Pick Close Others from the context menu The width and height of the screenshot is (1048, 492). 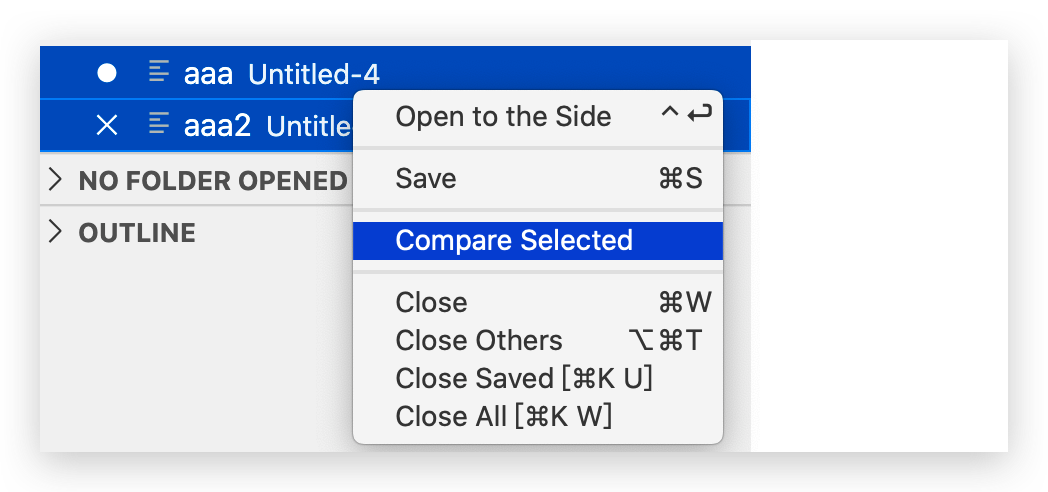(479, 341)
